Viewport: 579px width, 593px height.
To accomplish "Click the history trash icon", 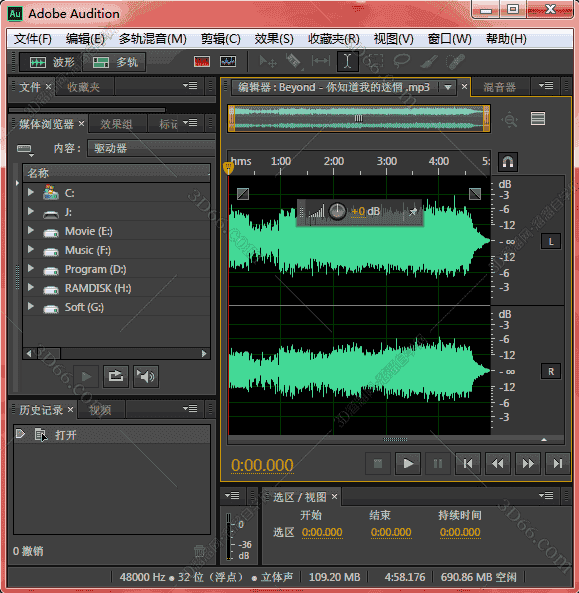I will pyautogui.click(x=199, y=551).
